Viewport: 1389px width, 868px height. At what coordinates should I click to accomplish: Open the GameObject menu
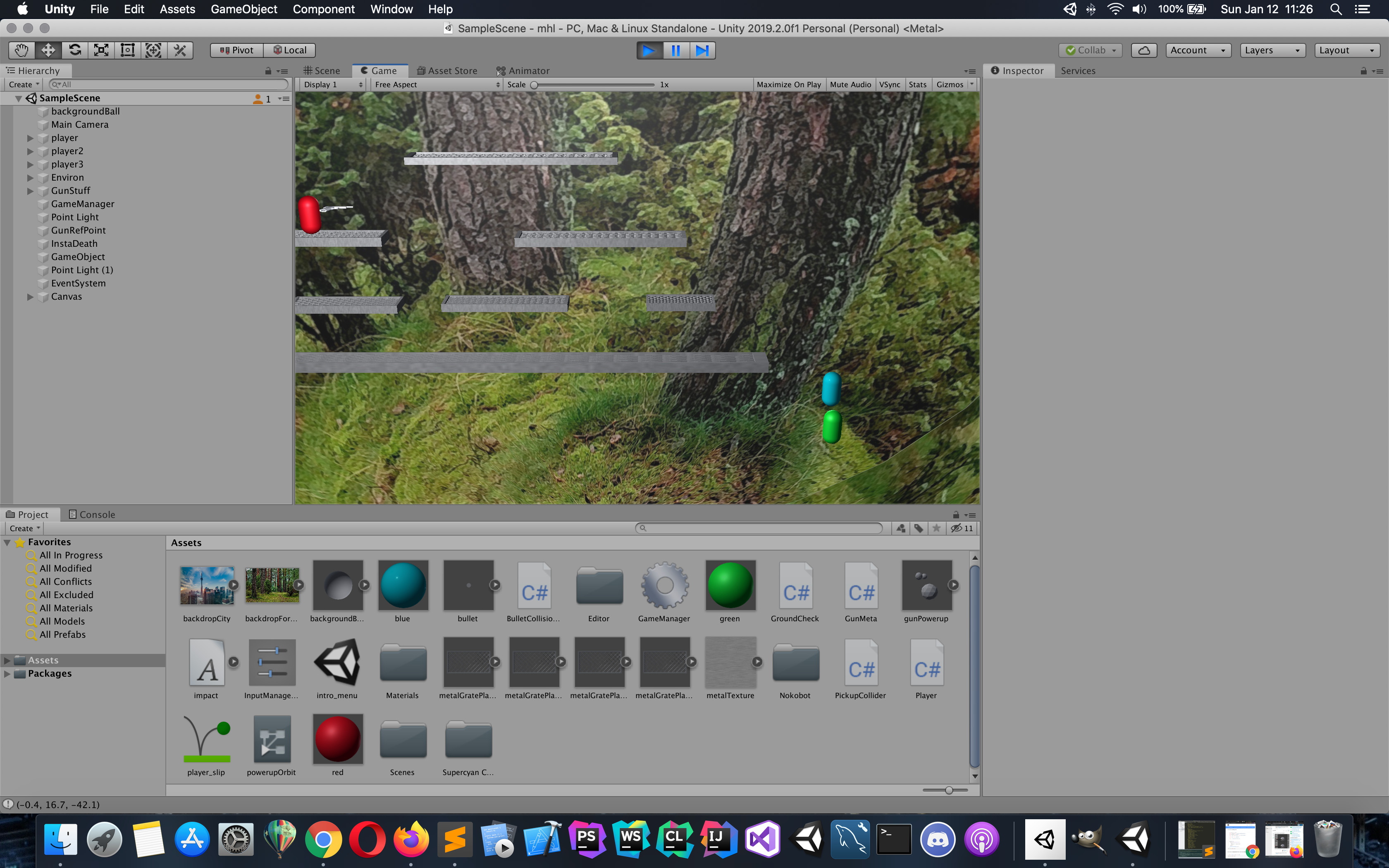(x=243, y=9)
